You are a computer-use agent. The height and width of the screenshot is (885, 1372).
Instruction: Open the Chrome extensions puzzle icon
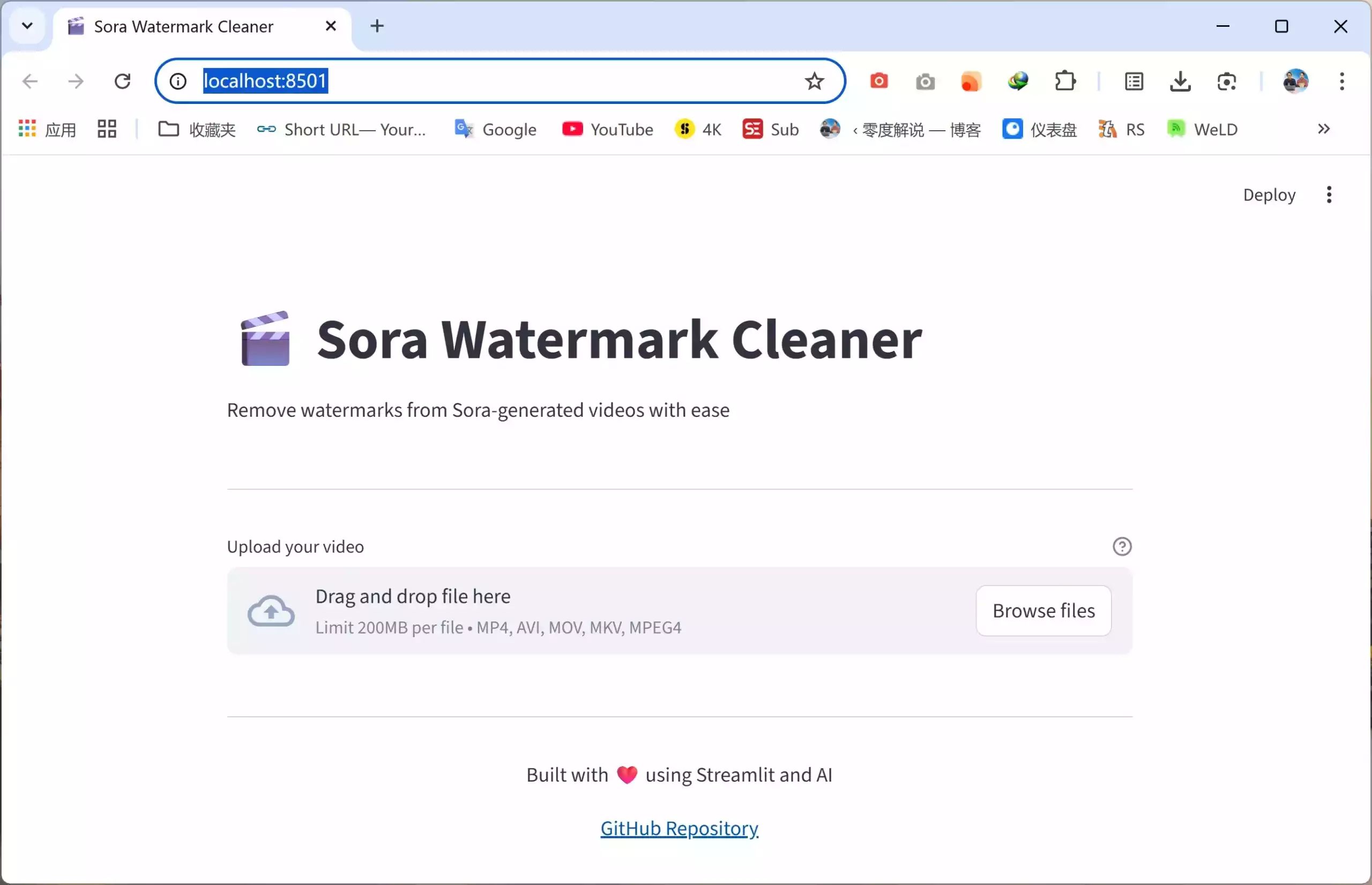pos(1064,81)
